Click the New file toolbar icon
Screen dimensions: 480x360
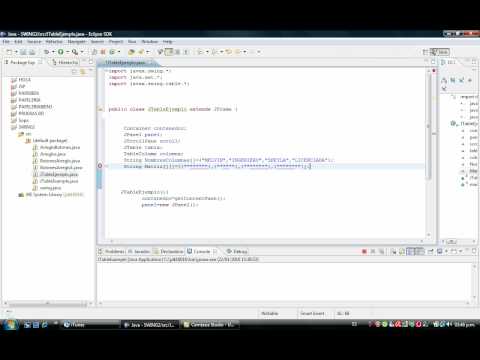pyautogui.click(x=9, y=52)
